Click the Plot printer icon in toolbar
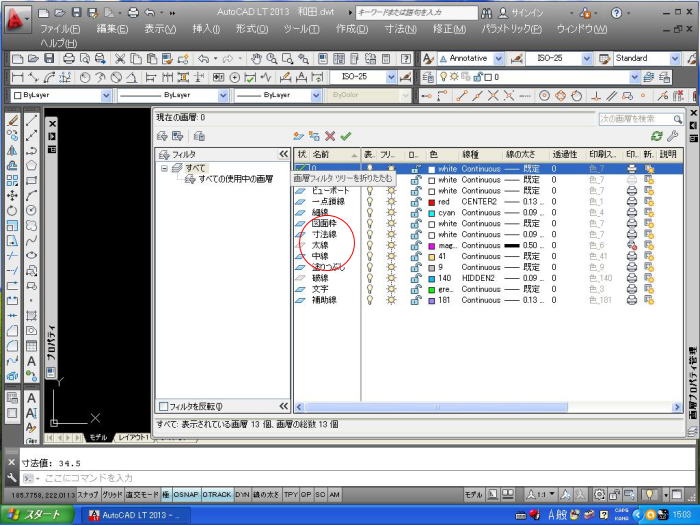This screenshot has height=525, width=700. [69, 58]
